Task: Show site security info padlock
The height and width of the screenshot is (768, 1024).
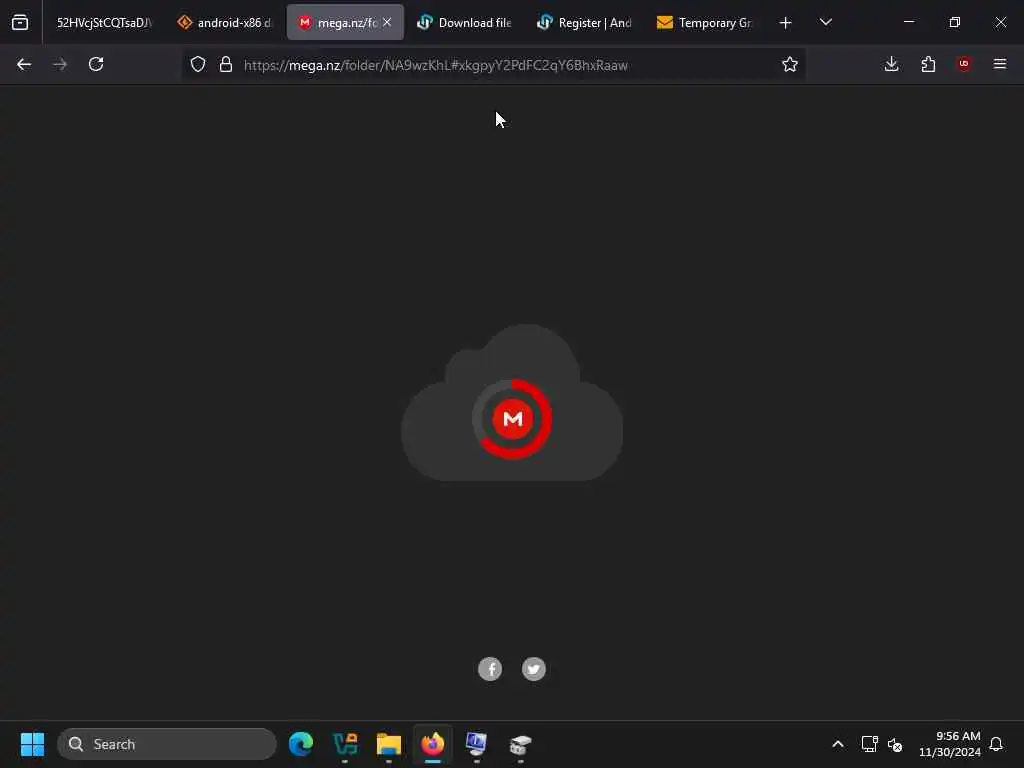Action: (x=226, y=64)
